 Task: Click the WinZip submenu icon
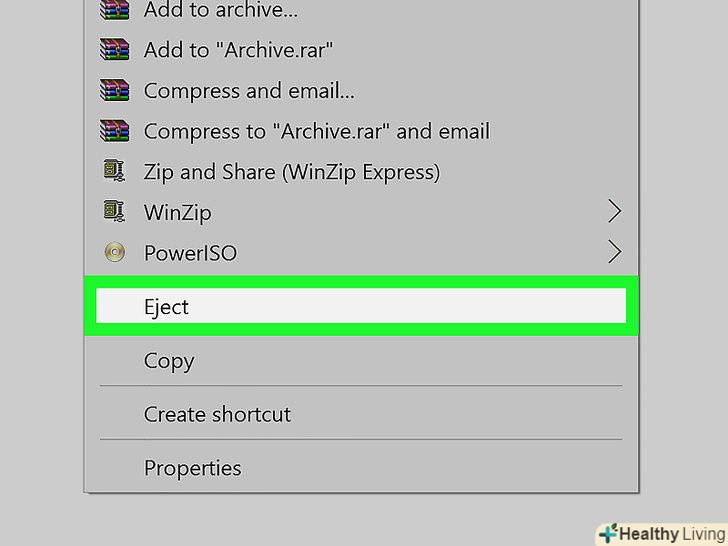115,212
